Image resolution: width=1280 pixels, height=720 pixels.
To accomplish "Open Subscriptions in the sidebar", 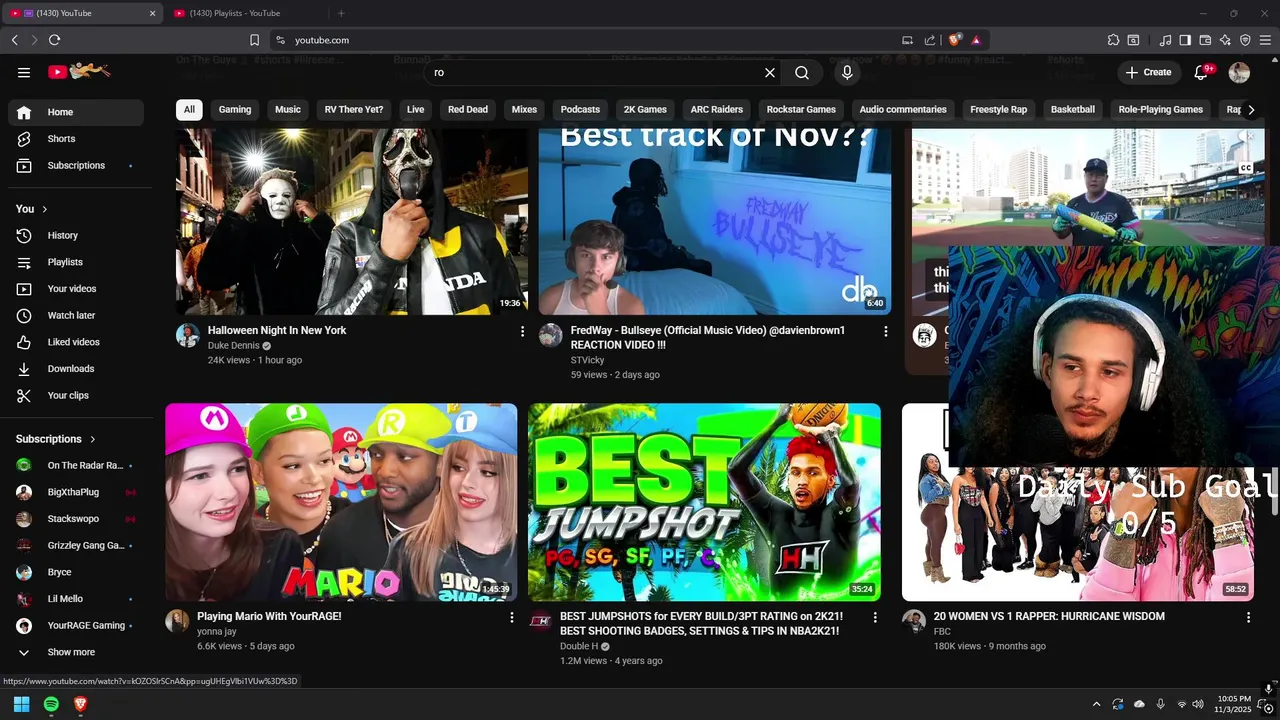I will pos(76,165).
